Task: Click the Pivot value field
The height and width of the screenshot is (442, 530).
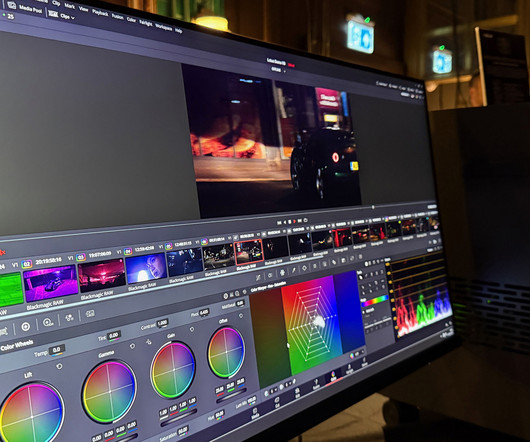Action: point(204,313)
